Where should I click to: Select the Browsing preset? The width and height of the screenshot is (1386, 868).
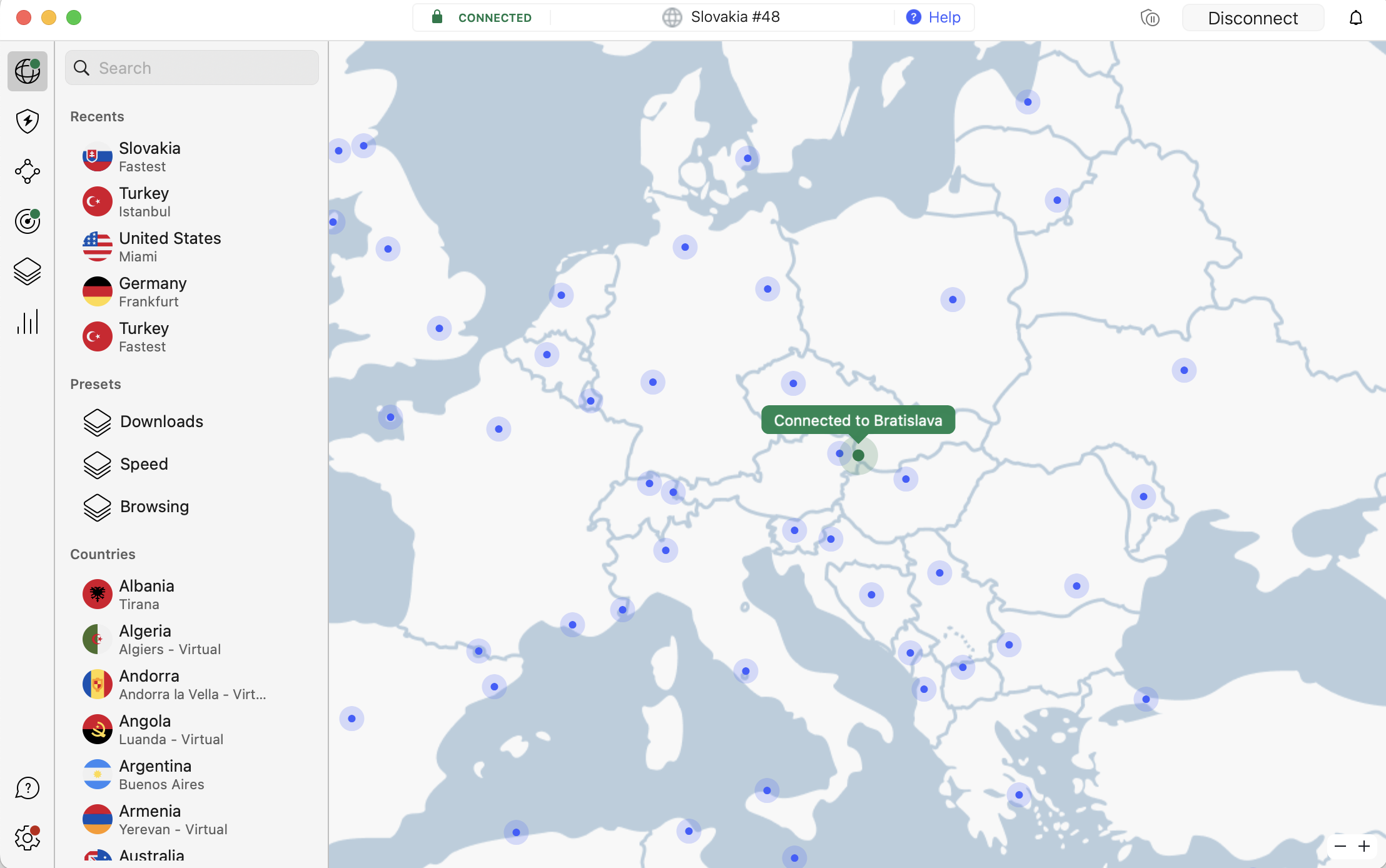pyautogui.click(x=154, y=507)
